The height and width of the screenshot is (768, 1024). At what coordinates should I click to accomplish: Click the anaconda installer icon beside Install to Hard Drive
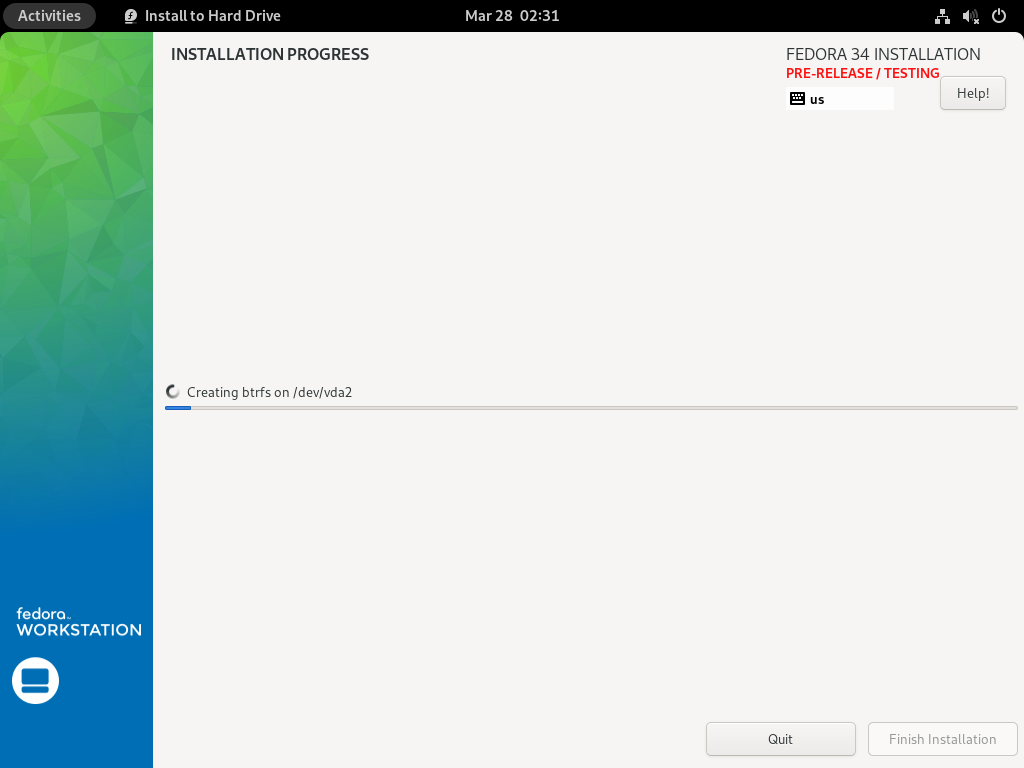click(130, 16)
